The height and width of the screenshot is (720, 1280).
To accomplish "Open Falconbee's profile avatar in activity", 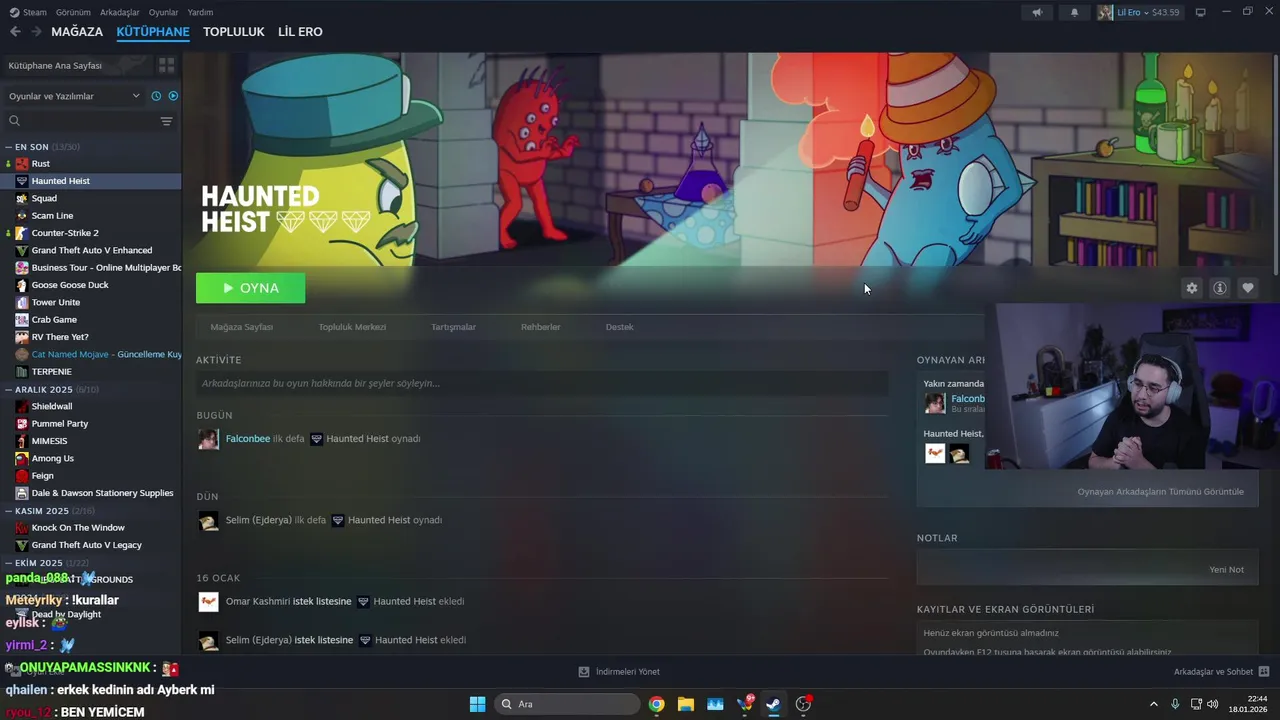I will coord(208,439).
